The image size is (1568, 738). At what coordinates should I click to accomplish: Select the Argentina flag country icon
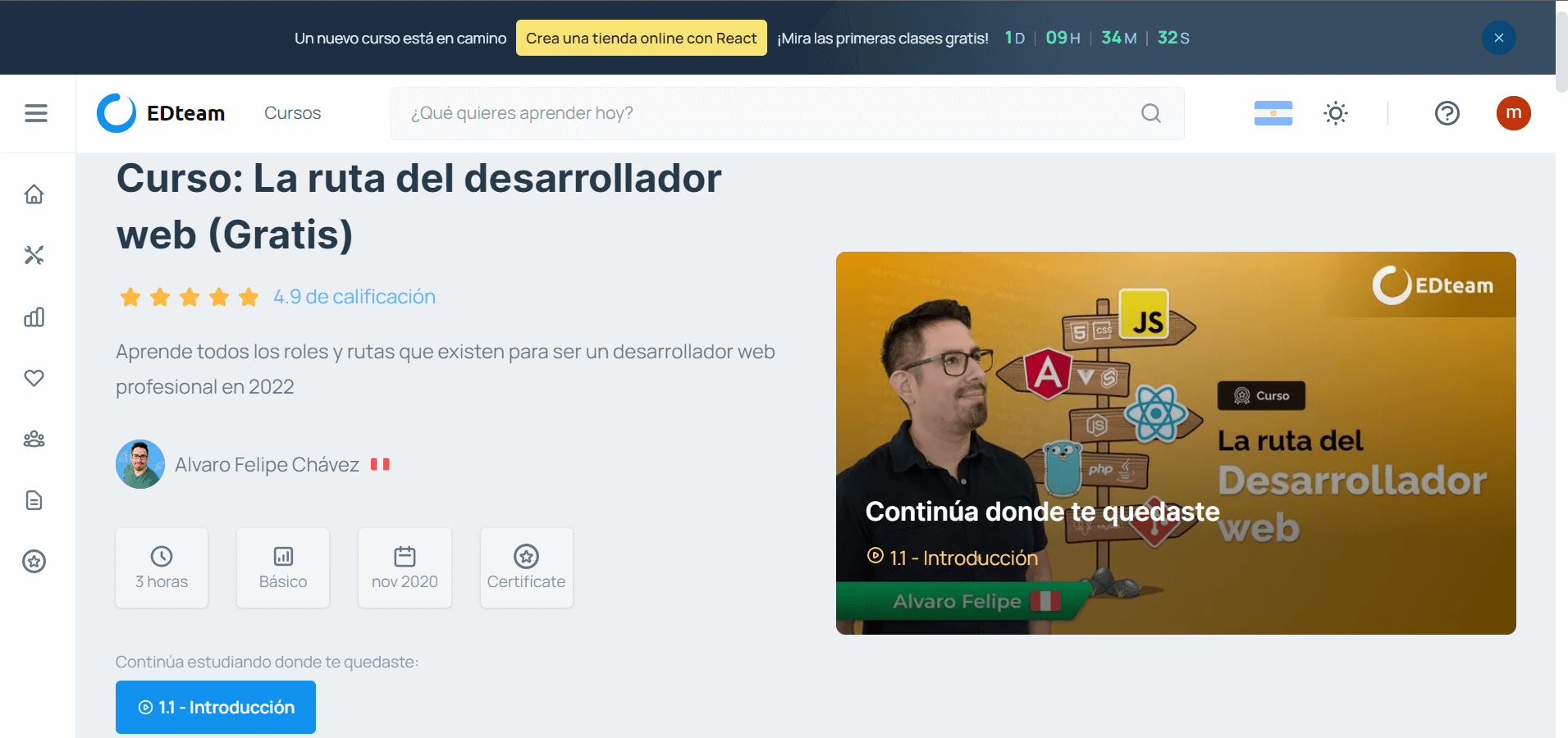(x=1273, y=113)
